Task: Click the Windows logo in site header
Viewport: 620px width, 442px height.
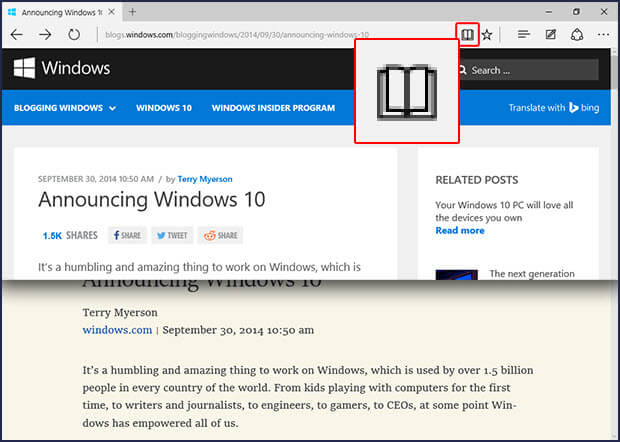Action: click(62, 68)
